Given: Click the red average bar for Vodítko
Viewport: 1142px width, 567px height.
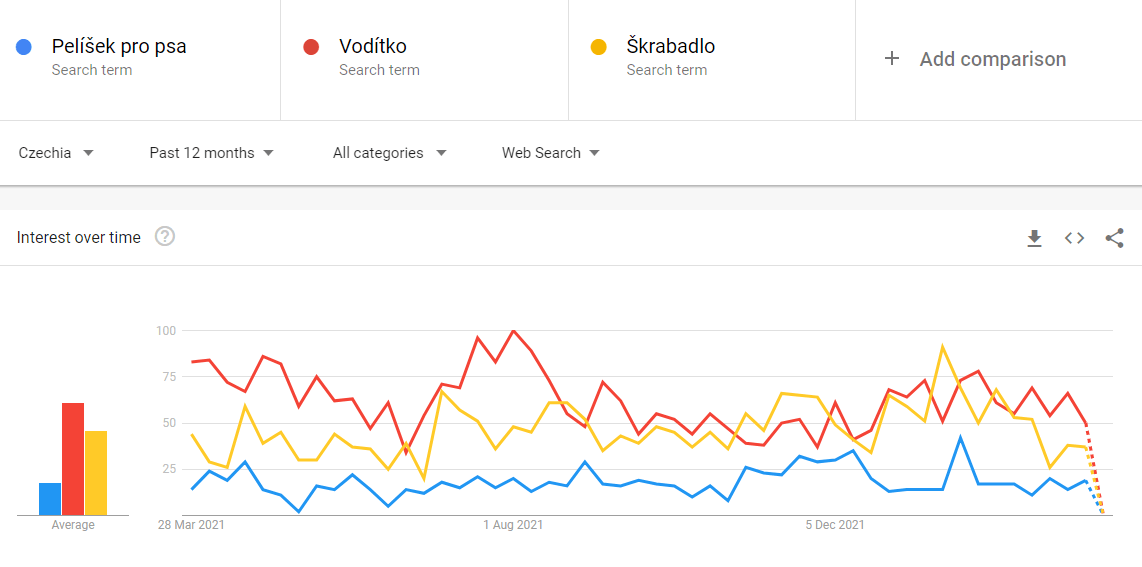Looking at the screenshot, I should point(73,459).
